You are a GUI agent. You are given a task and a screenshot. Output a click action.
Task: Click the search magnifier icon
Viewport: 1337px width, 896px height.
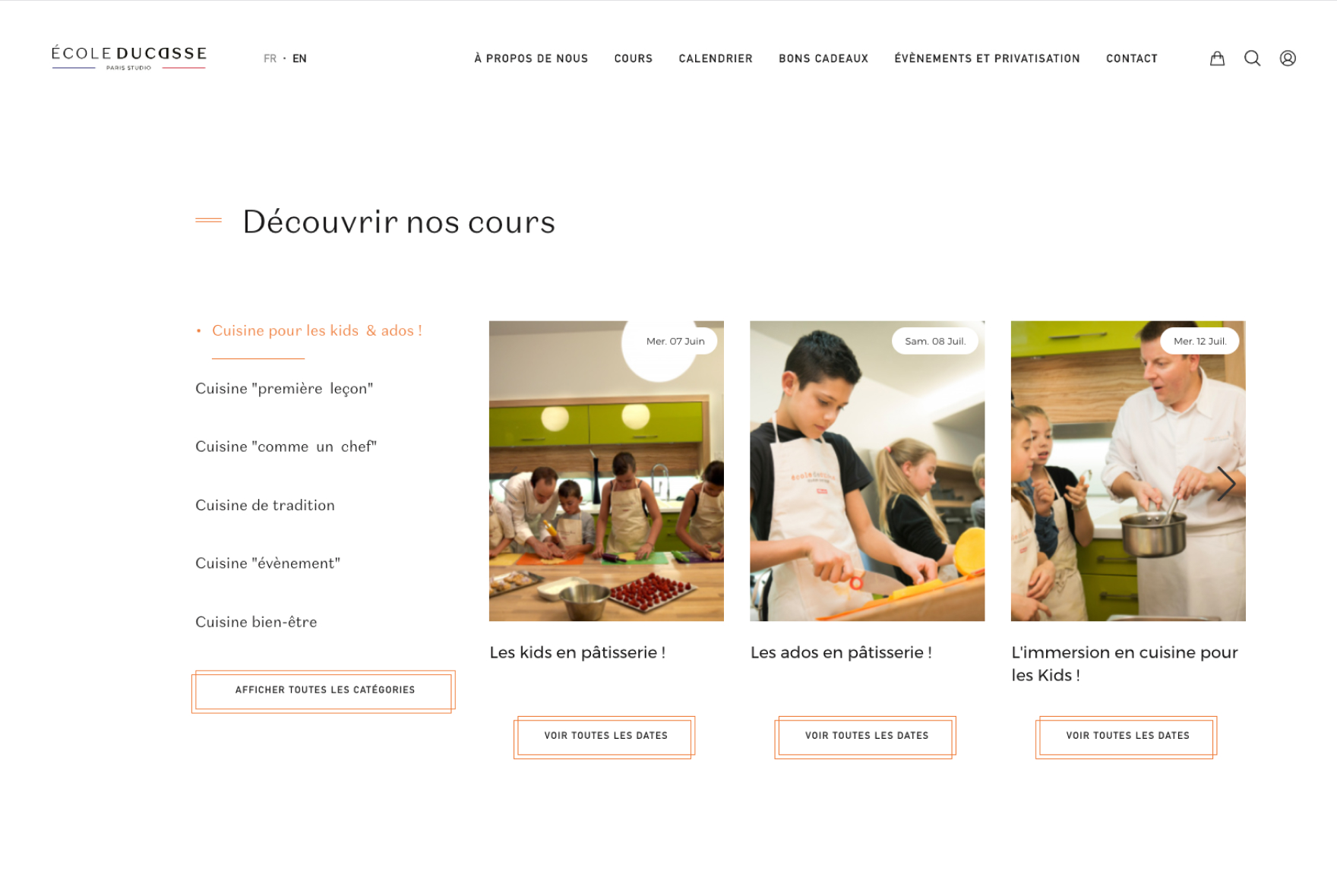[x=1252, y=58]
